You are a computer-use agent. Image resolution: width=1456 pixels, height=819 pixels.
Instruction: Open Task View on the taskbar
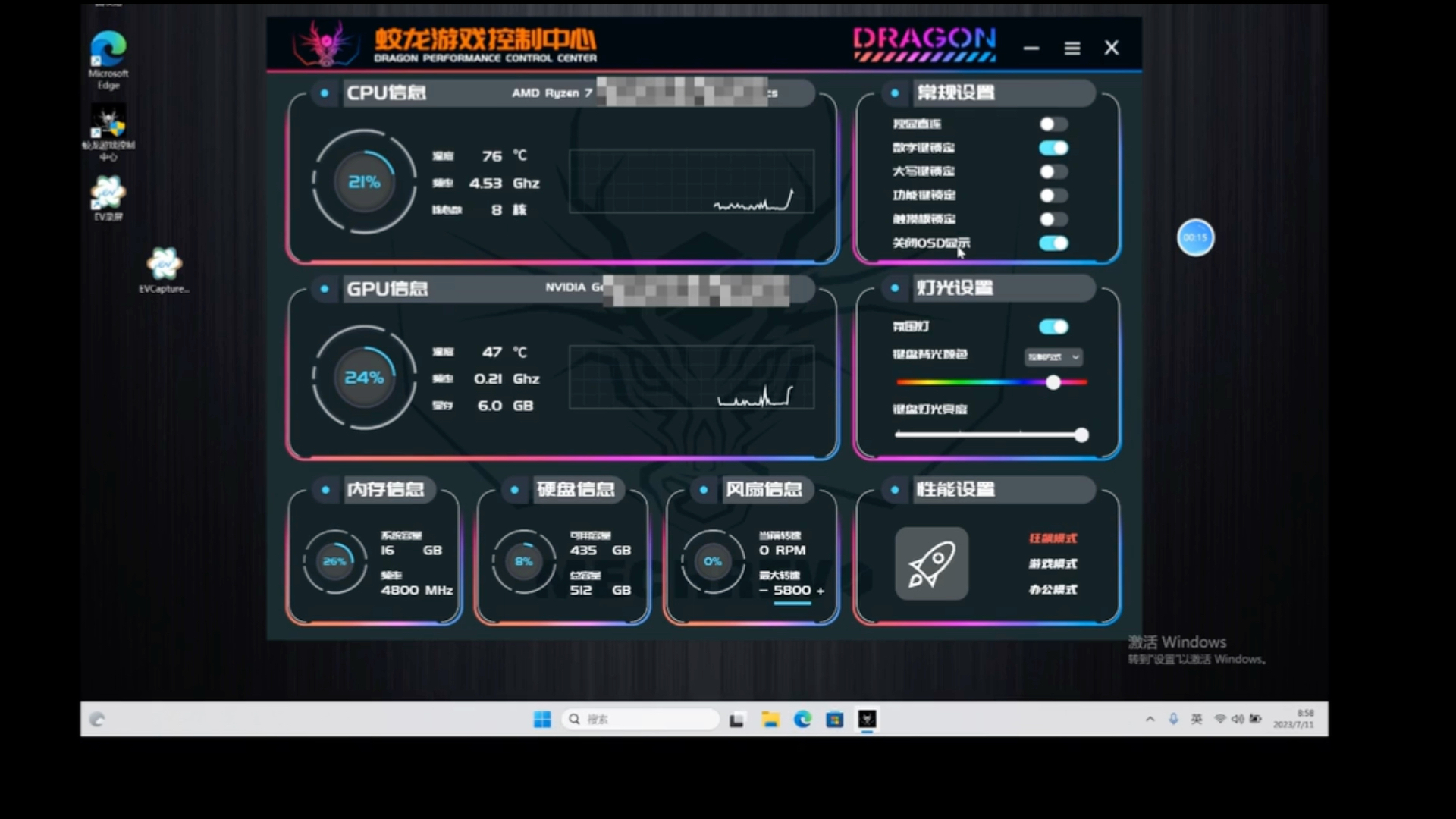(736, 720)
